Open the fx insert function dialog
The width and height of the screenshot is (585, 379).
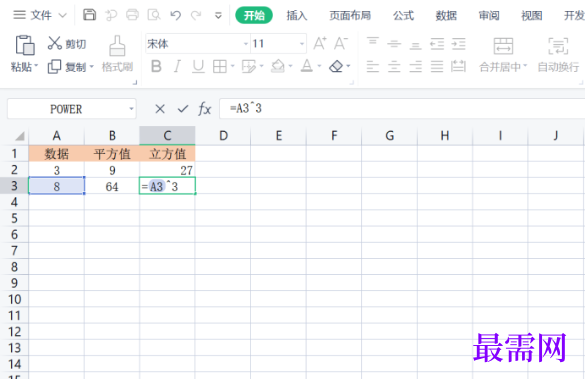204,109
